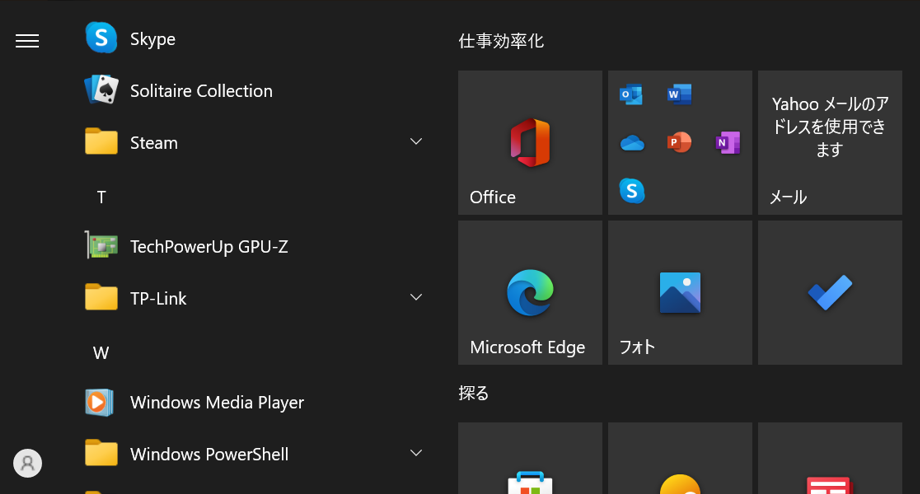Open the Microsoft Store tile
Viewport: 920px width, 494px height.
click(530, 458)
